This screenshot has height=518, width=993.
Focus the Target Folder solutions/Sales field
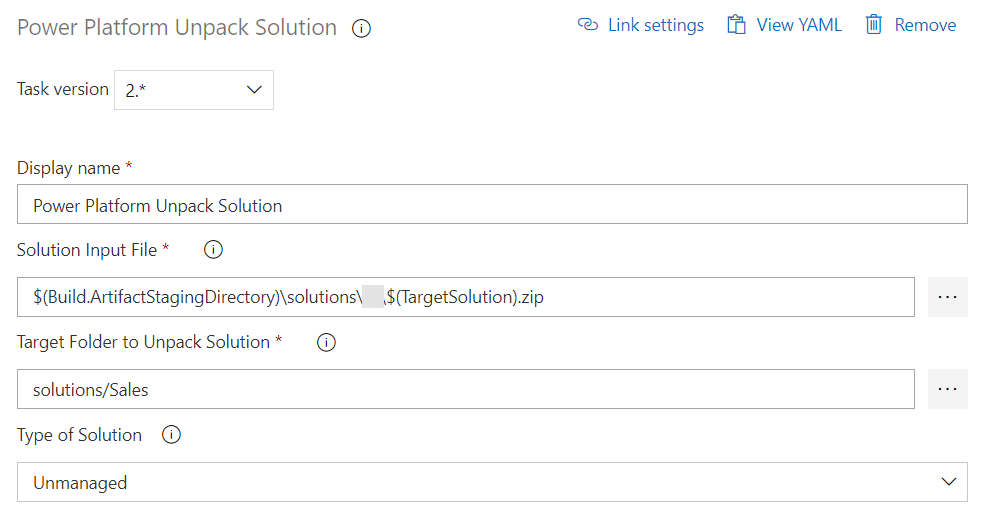pos(465,389)
